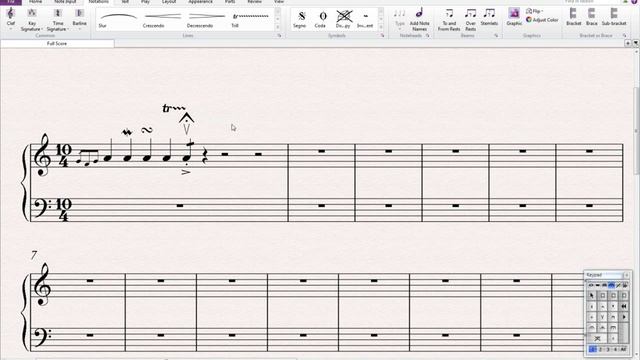The image size is (640, 360).
Task: Apply beam Over Rests
Action: click(471, 19)
